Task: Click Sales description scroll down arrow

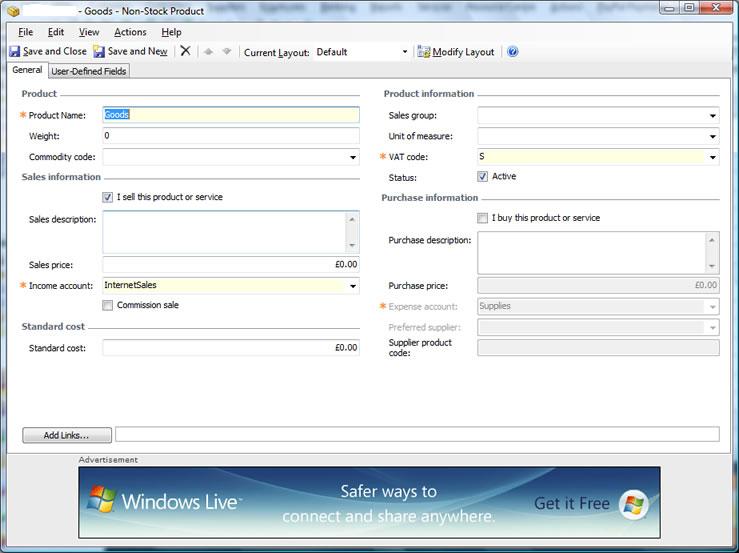Action: tap(352, 246)
